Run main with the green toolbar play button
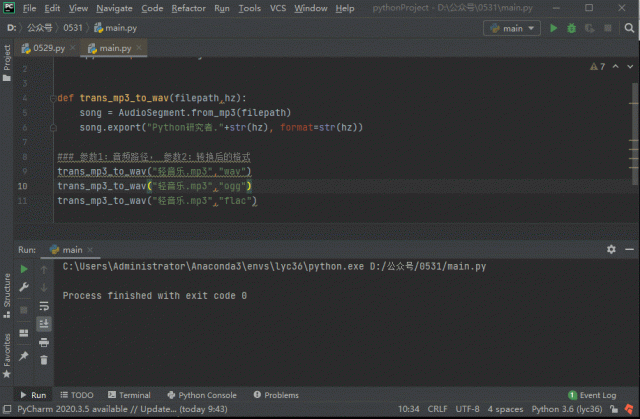The height and width of the screenshot is (419, 640). tap(554, 28)
